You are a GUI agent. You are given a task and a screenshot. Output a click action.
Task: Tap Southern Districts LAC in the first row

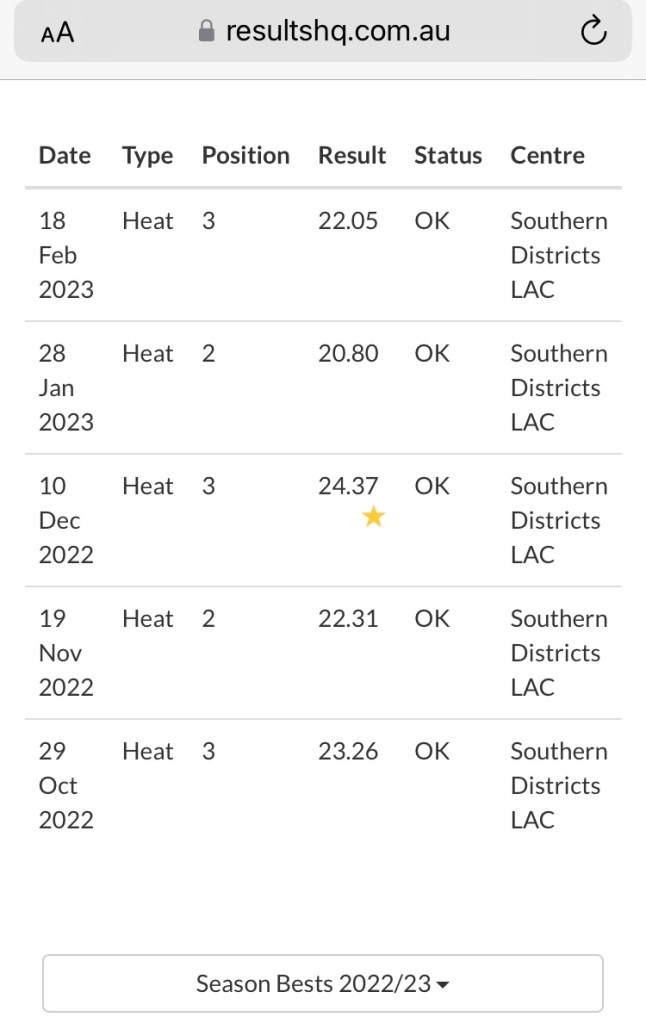pos(558,255)
